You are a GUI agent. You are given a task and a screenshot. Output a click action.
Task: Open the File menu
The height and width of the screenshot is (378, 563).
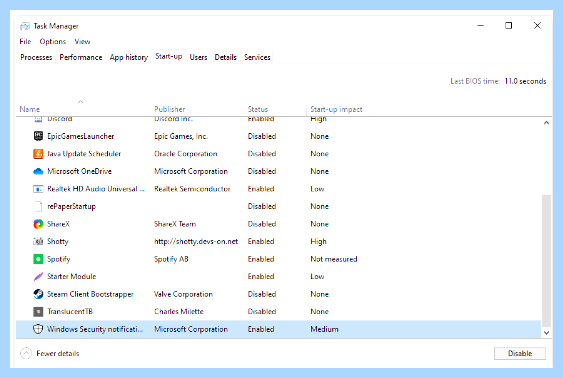25,42
